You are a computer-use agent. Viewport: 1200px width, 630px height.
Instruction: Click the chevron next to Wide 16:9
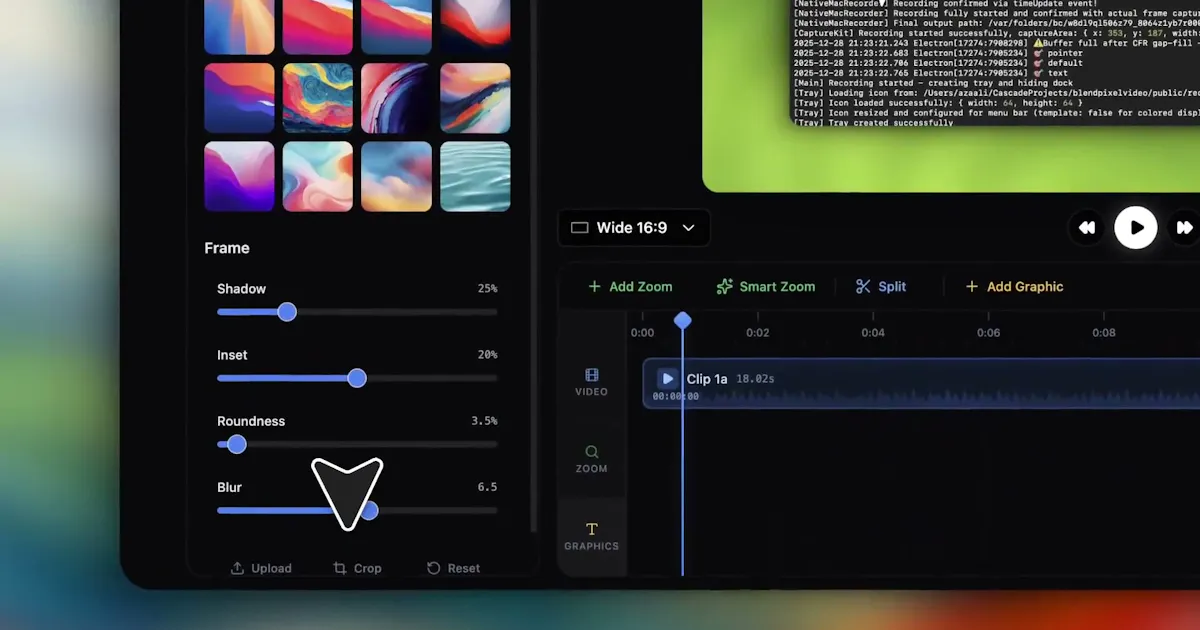click(x=688, y=228)
